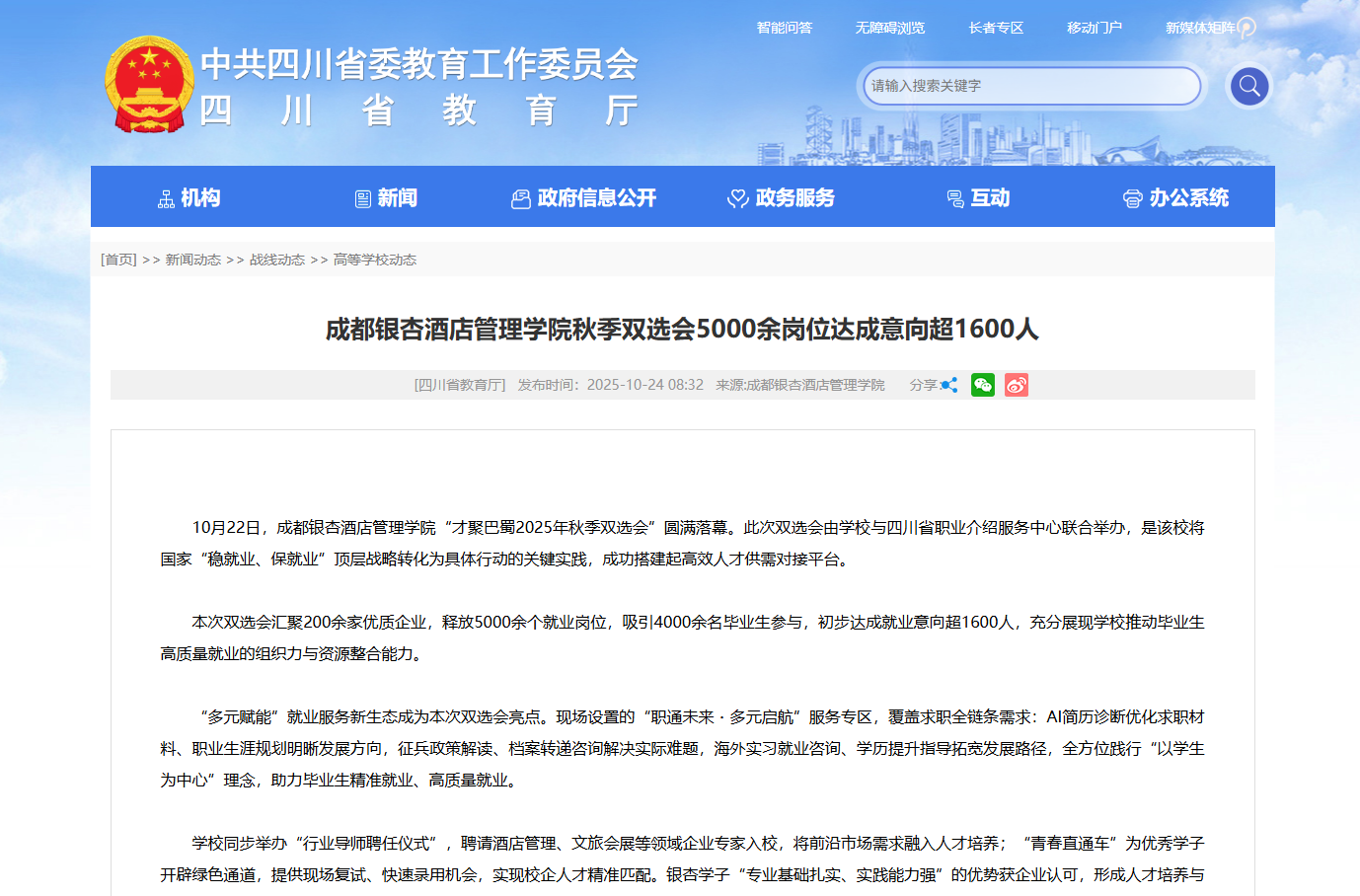Image resolution: width=1360 pixels, height=896 pixels.
Task: Go to 首页 in the breadcrumb
Action: (118, 260)
